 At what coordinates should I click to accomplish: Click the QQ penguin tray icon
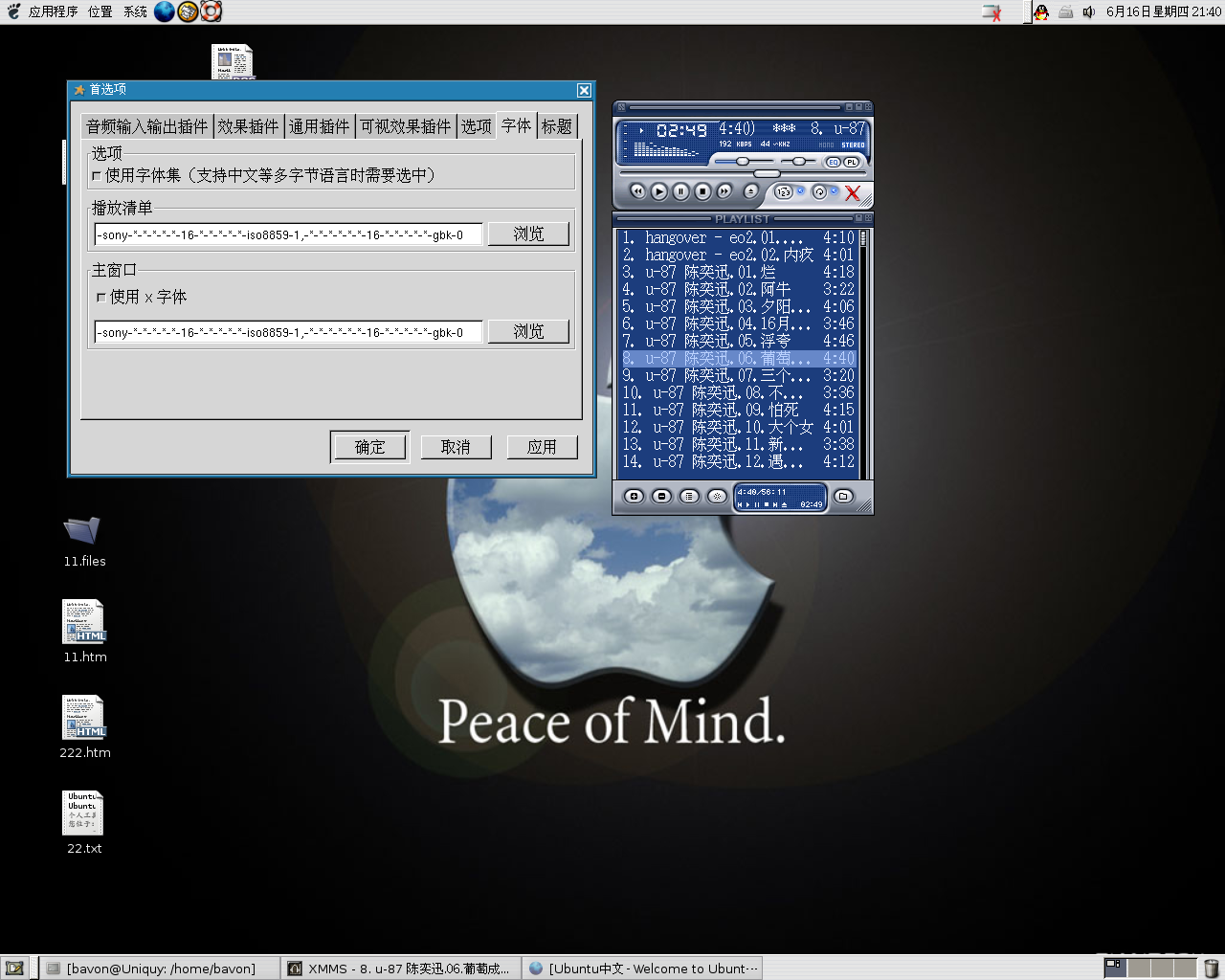[1041, 11]
